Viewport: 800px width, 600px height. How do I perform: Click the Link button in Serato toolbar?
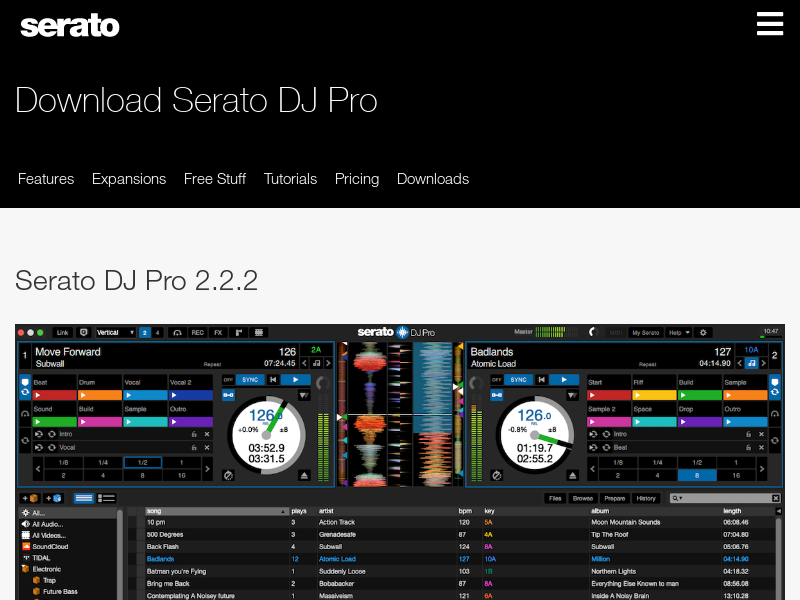pyautogui.click(x=62, y=333)
